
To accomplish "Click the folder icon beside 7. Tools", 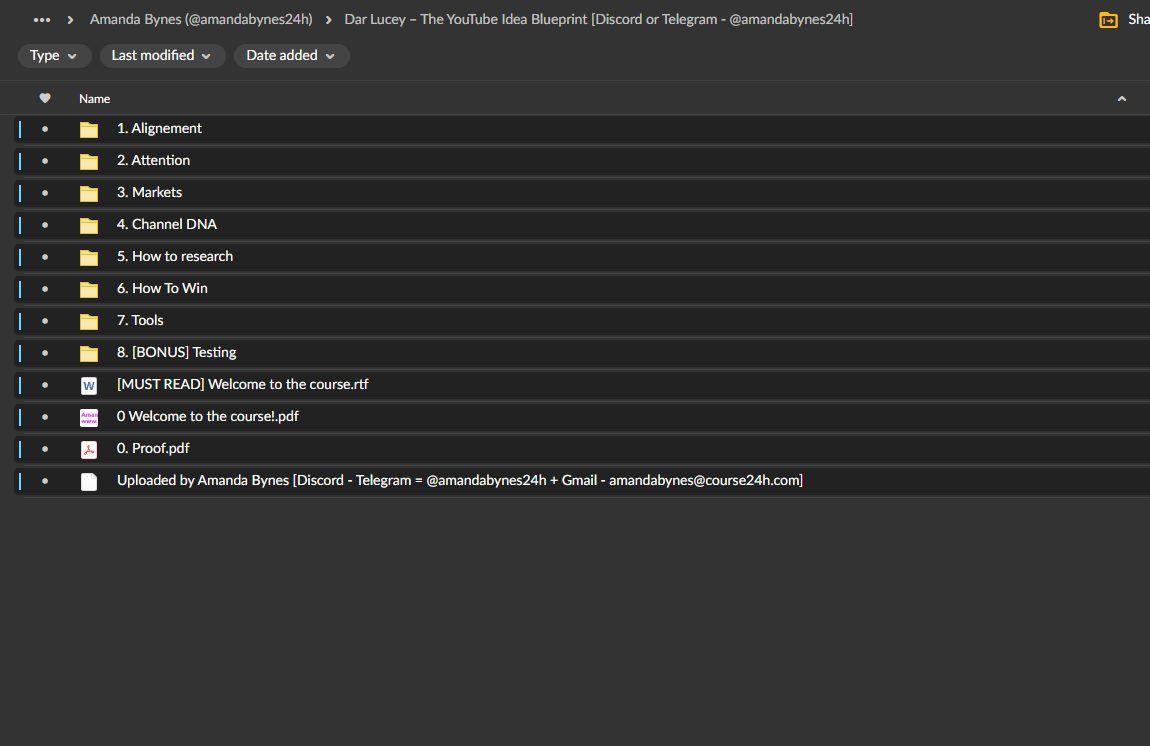I will (x=89, y=321).
